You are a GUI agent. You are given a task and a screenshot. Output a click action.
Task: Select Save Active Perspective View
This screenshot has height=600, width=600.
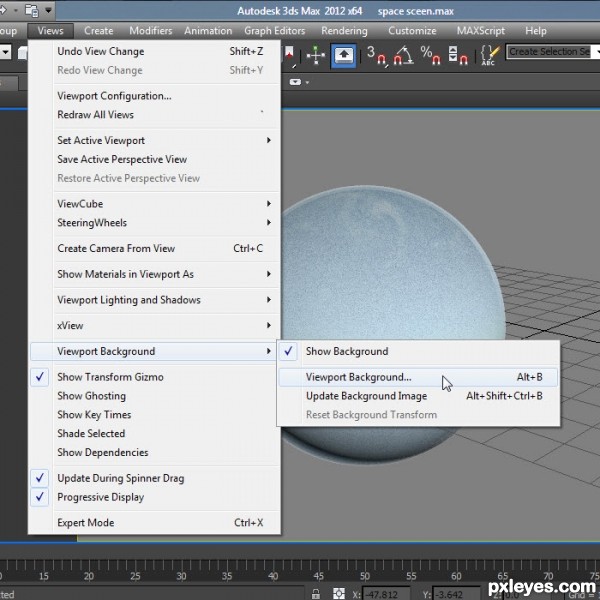[155, 159]
